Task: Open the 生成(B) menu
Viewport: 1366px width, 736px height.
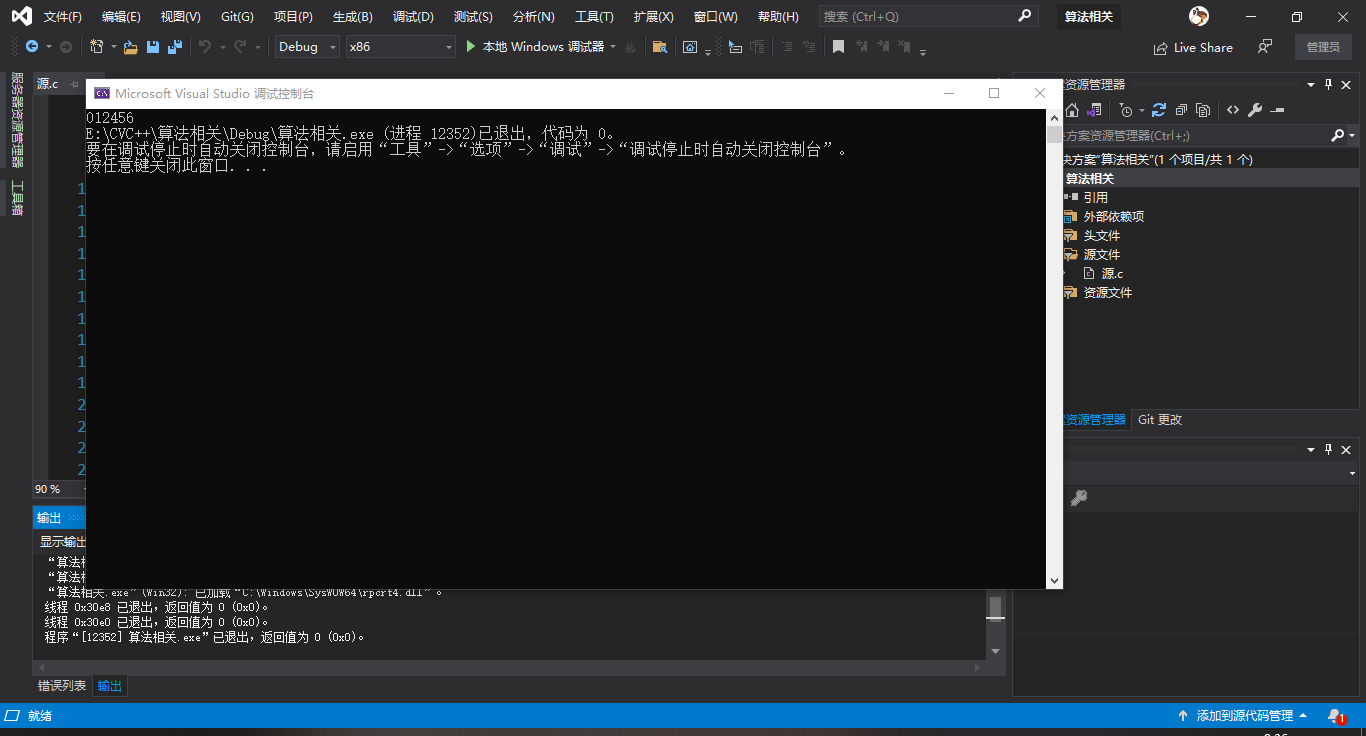Action: click(x=352, y=17)
